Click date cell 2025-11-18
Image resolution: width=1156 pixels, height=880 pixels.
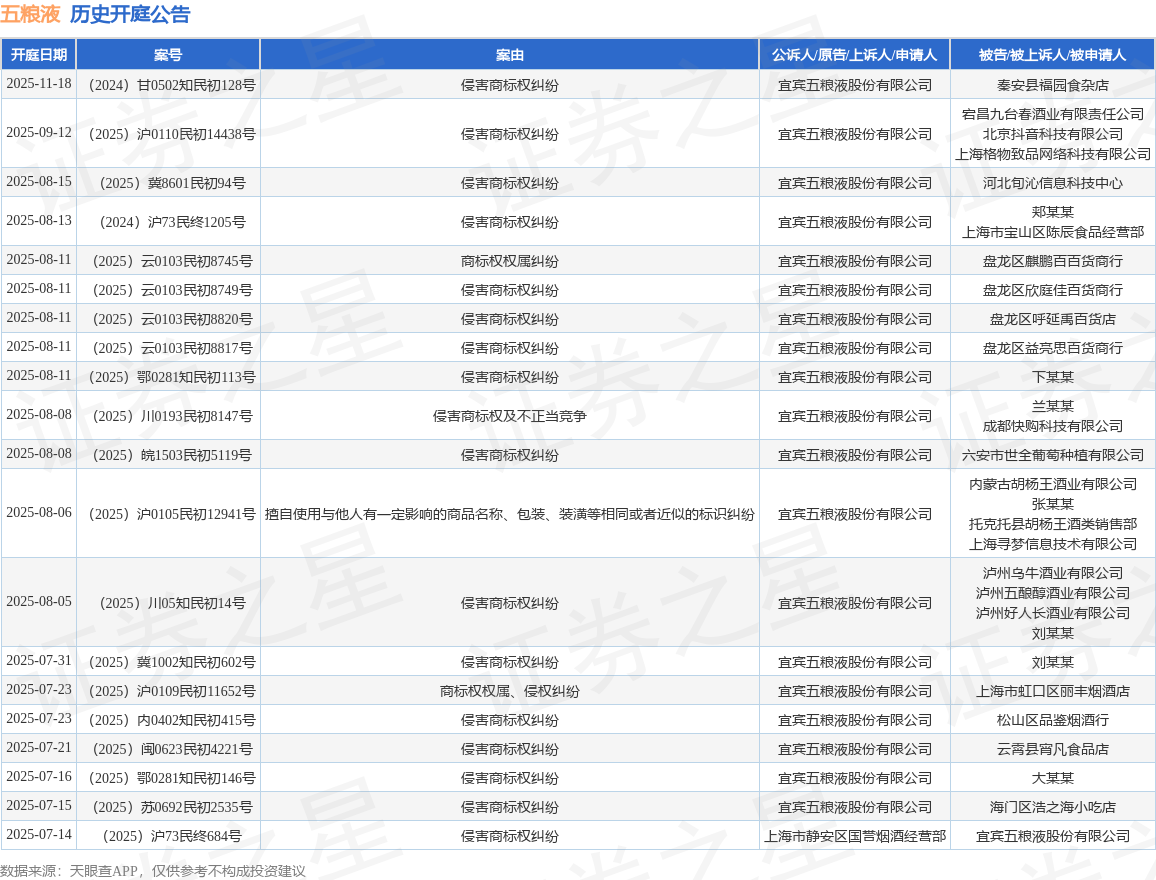click(x=39, y=84)
